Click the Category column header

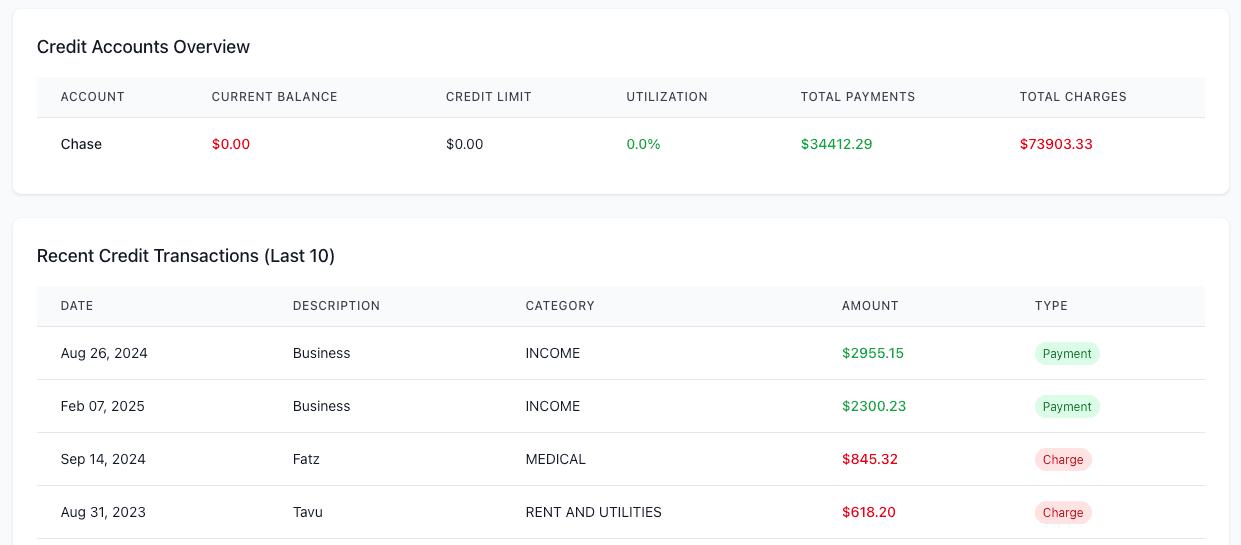[x=559, y=306]
